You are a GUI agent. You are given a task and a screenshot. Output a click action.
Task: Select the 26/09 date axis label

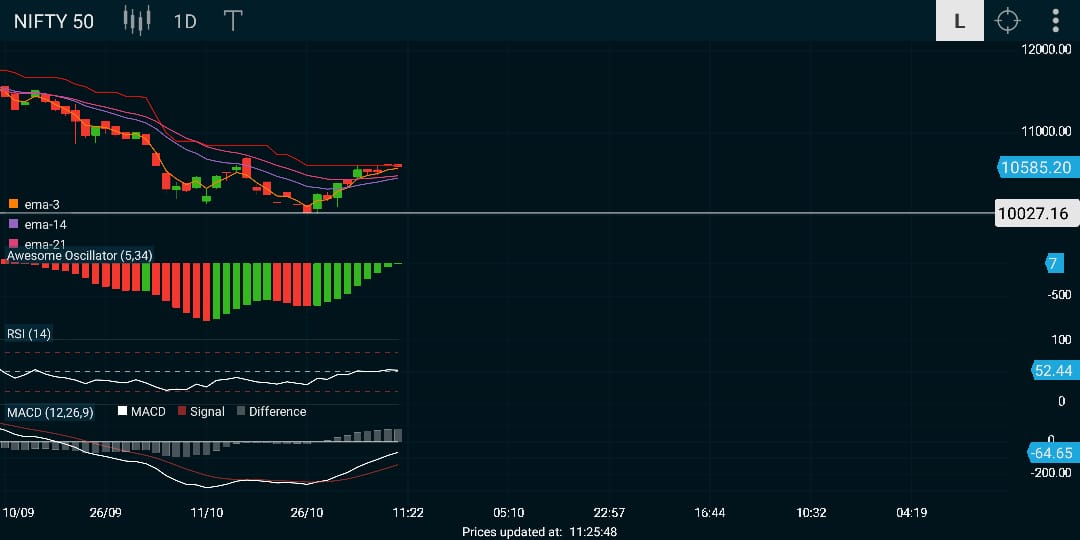[105, 512]
